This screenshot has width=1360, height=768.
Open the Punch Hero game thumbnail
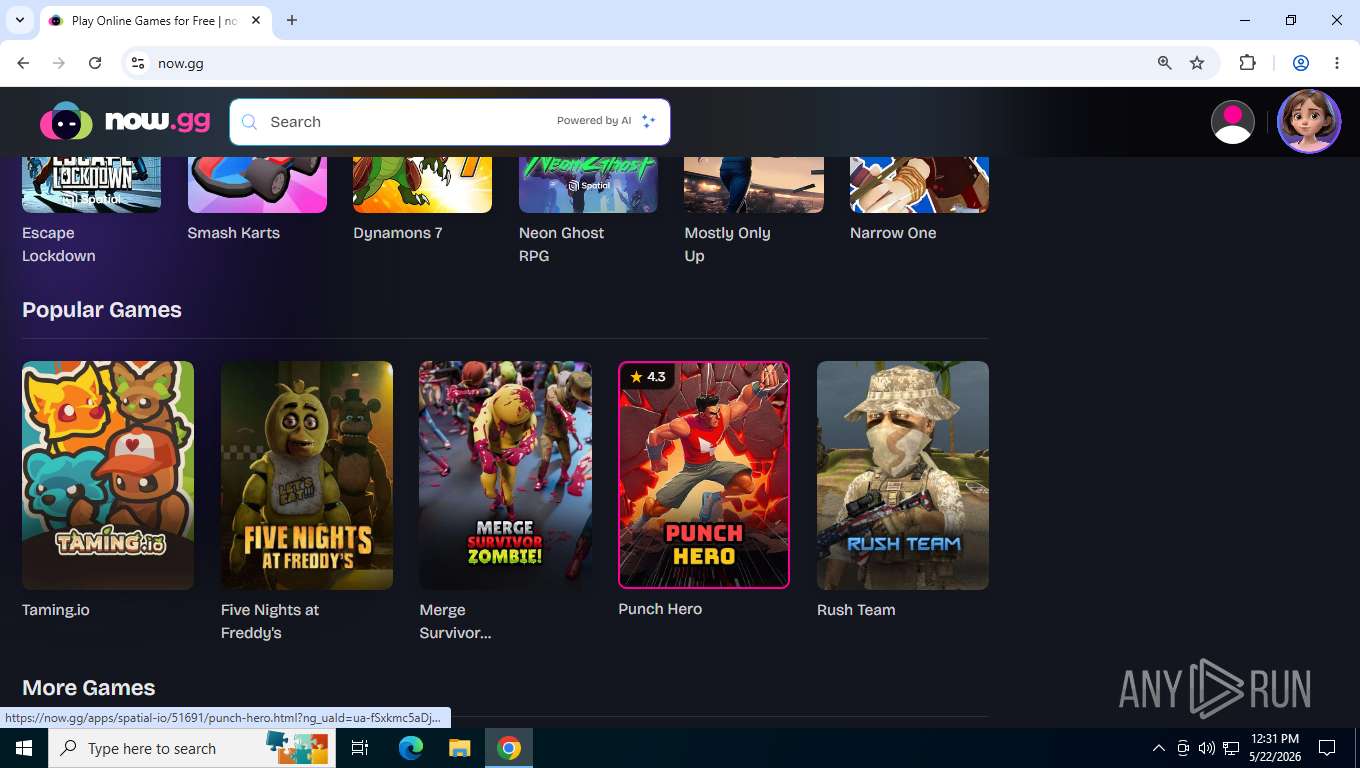pos(704,475)
